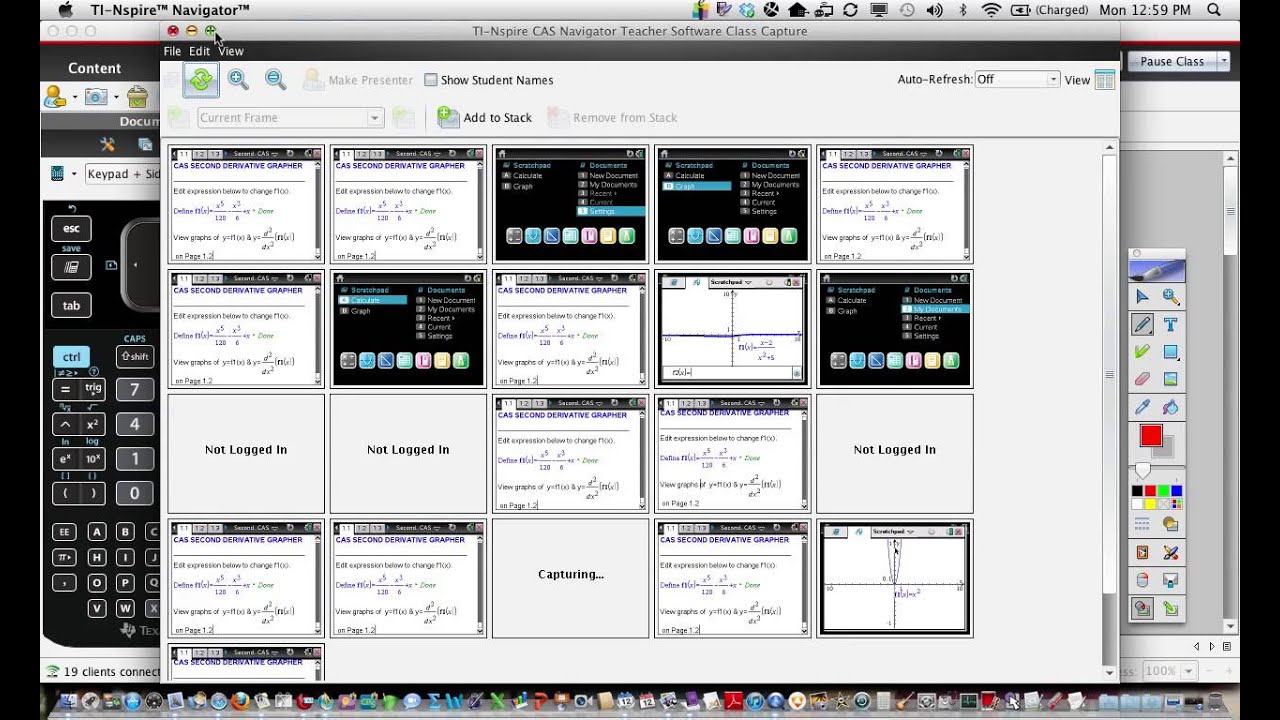Click the camera screen capture icon
The width and height of the screenshot is (1280, 720).
(96, 96)
